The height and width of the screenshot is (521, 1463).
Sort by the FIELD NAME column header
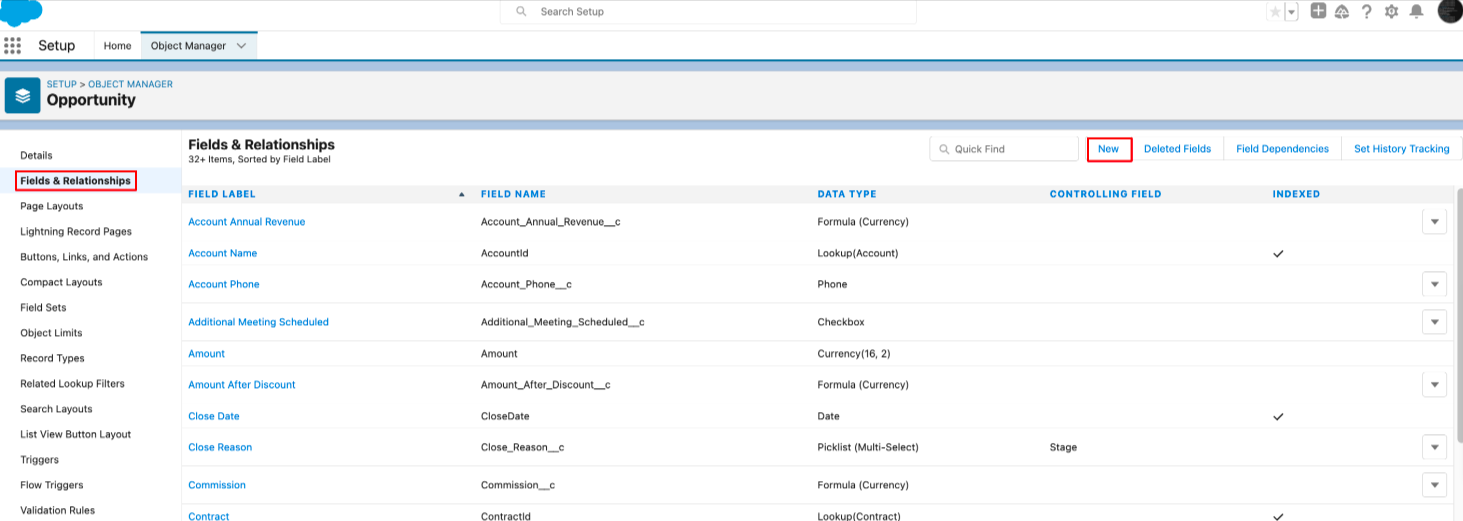513,194
